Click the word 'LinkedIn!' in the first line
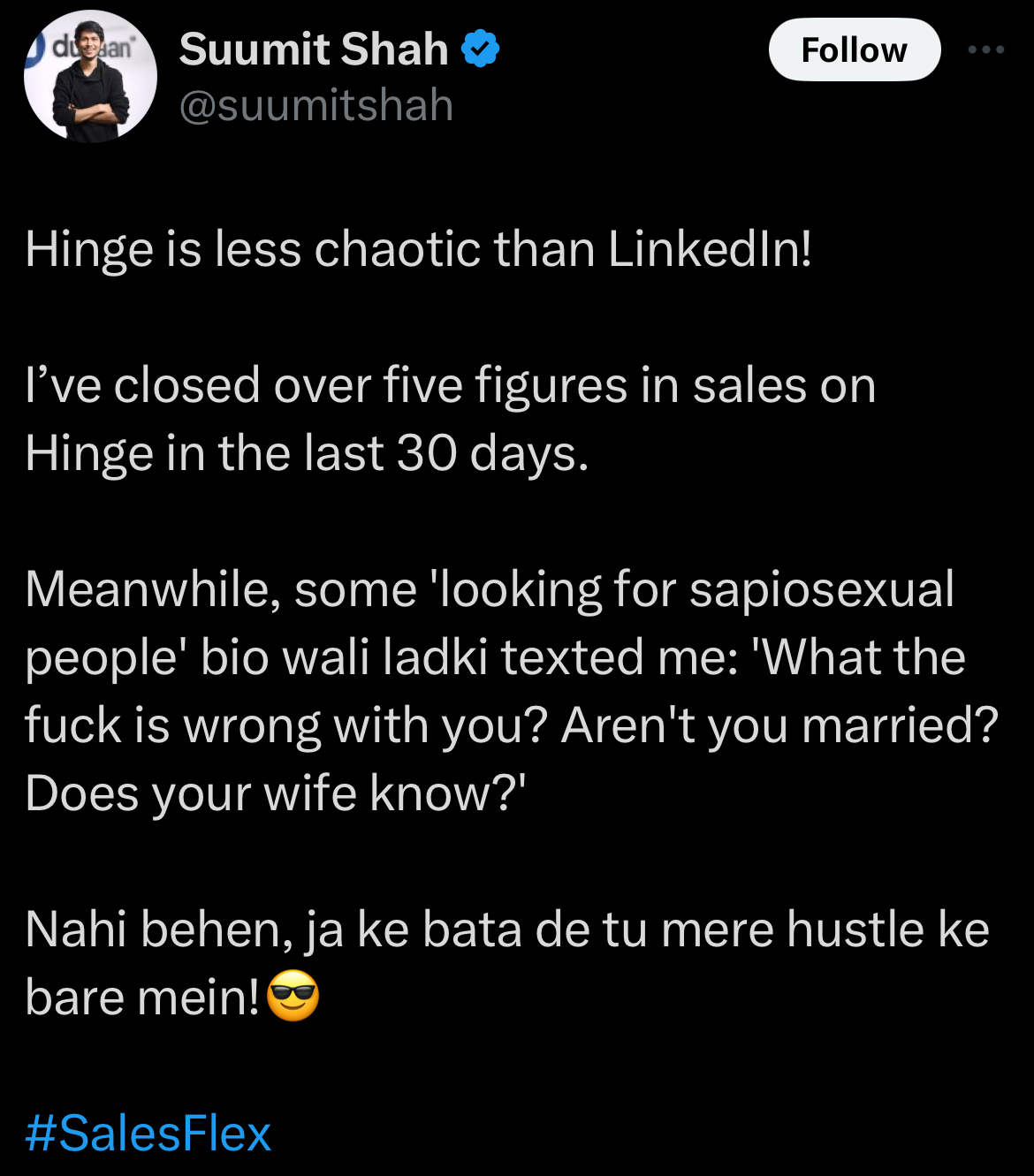This screenshot has width=1034, height=1176. (710, 249)
